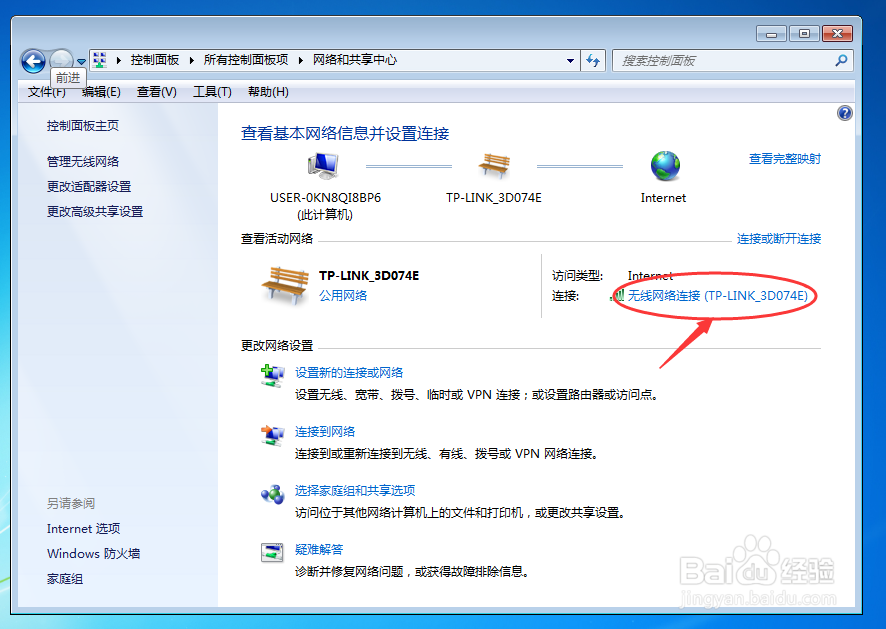The width and height of the screenshot is (886, 629).
Task: Open the 工具(T) menu
Action: pos(212,92)
